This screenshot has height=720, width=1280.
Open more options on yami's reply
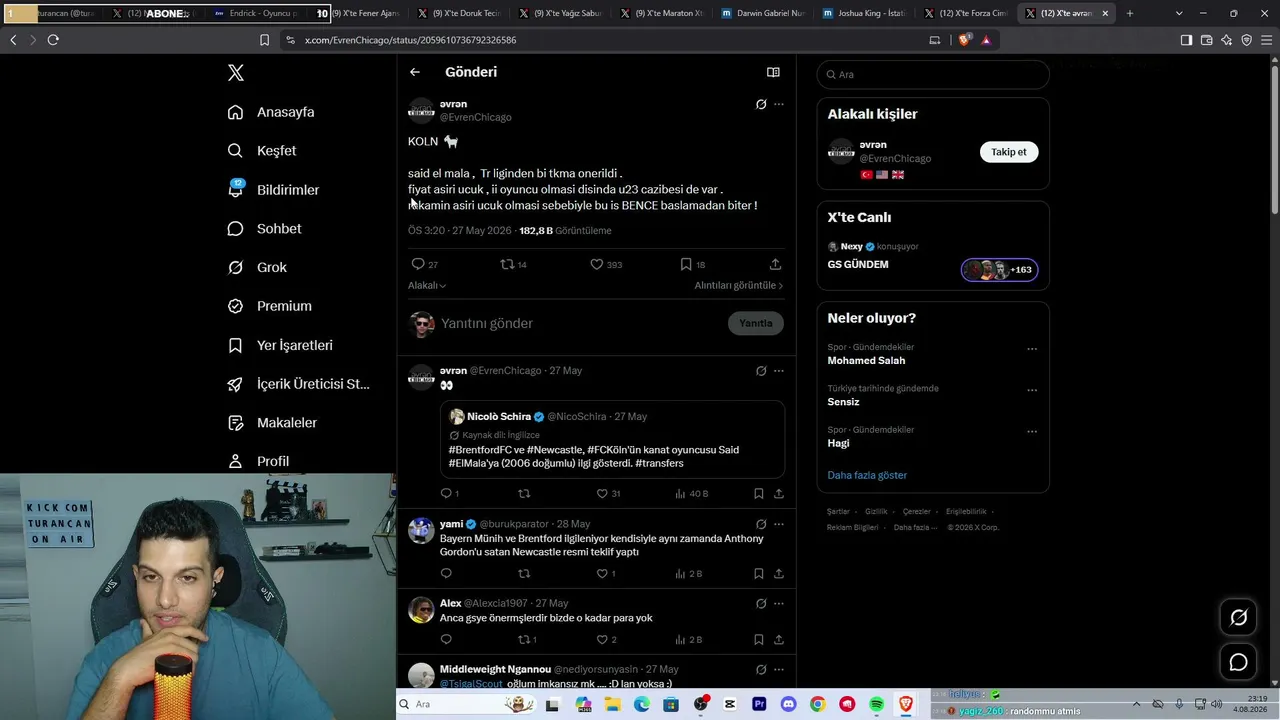[779, 523]
